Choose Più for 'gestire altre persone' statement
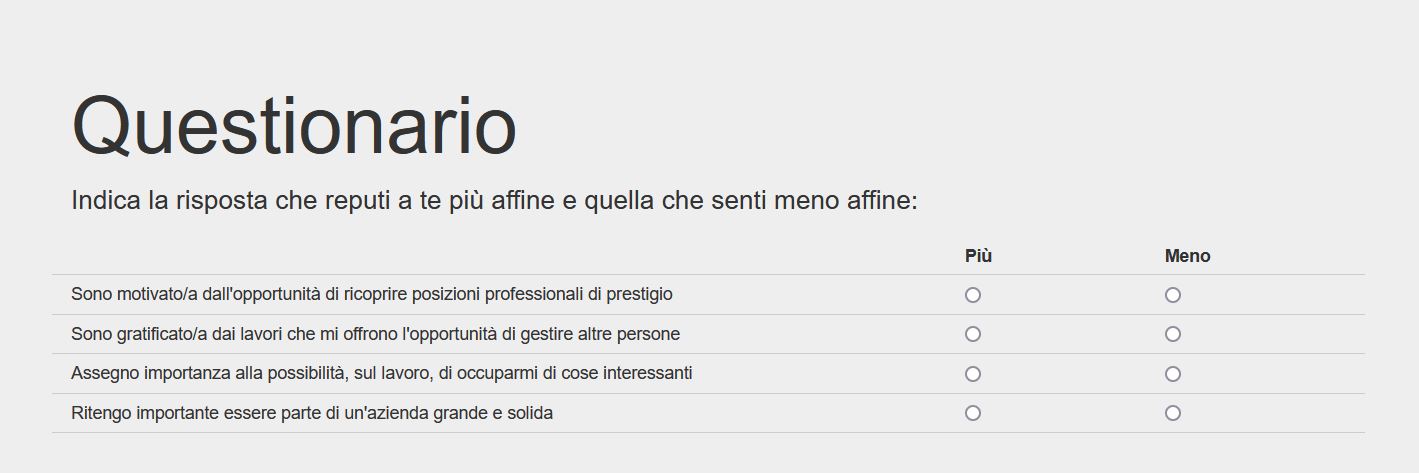 point(973,334)
